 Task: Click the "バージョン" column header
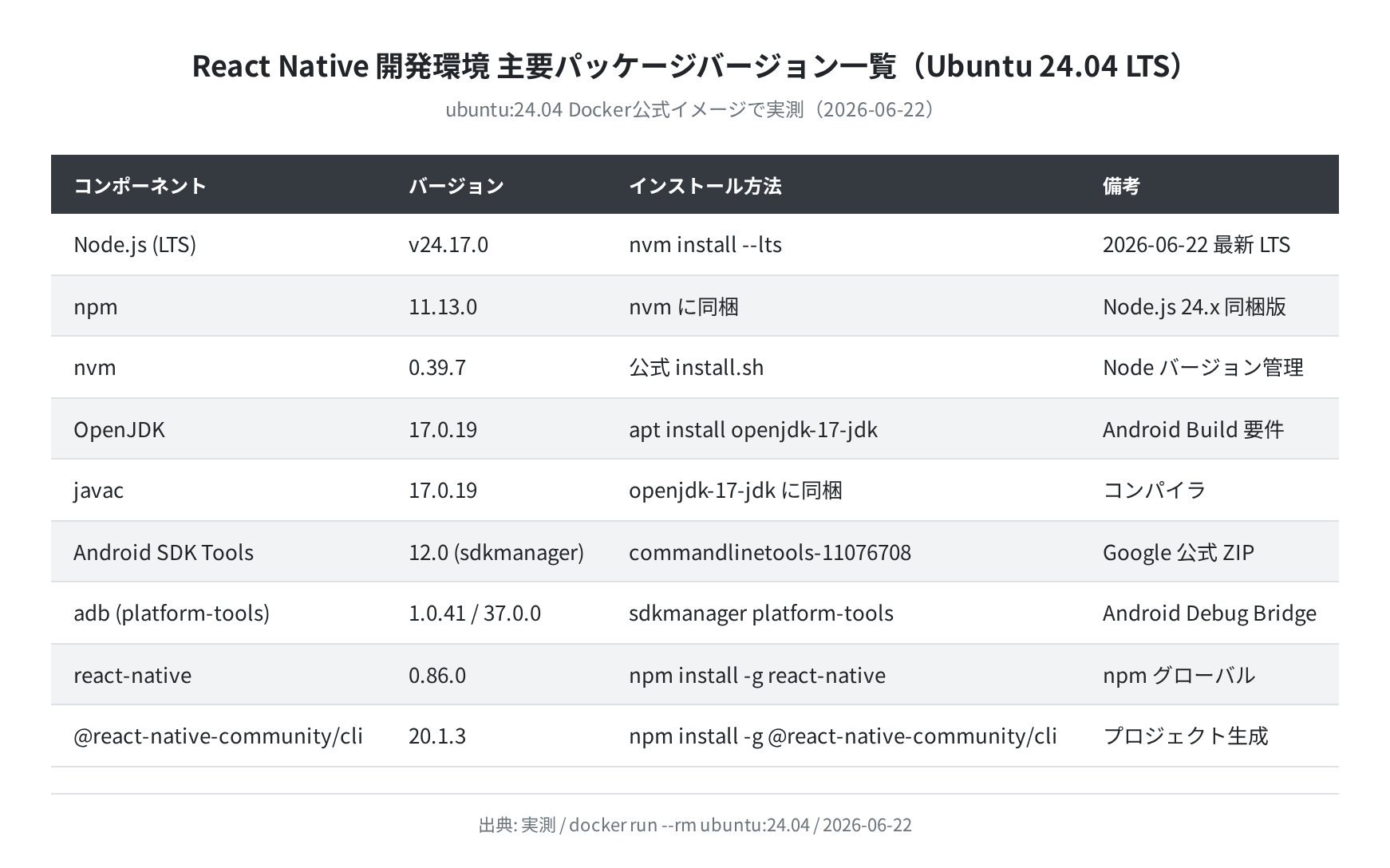tap(456, 186)
